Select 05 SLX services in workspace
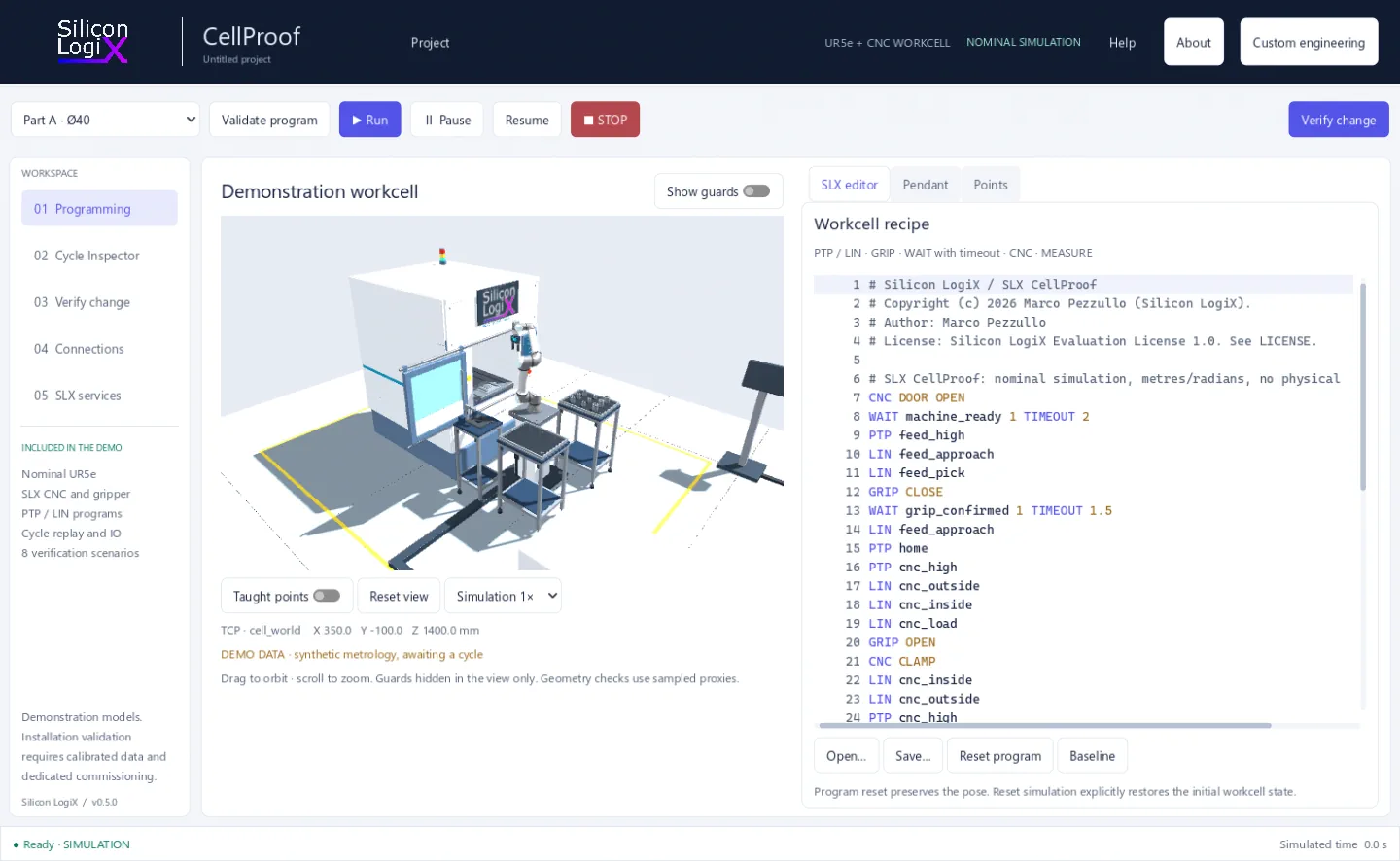1400x861 pixels. 99,396
